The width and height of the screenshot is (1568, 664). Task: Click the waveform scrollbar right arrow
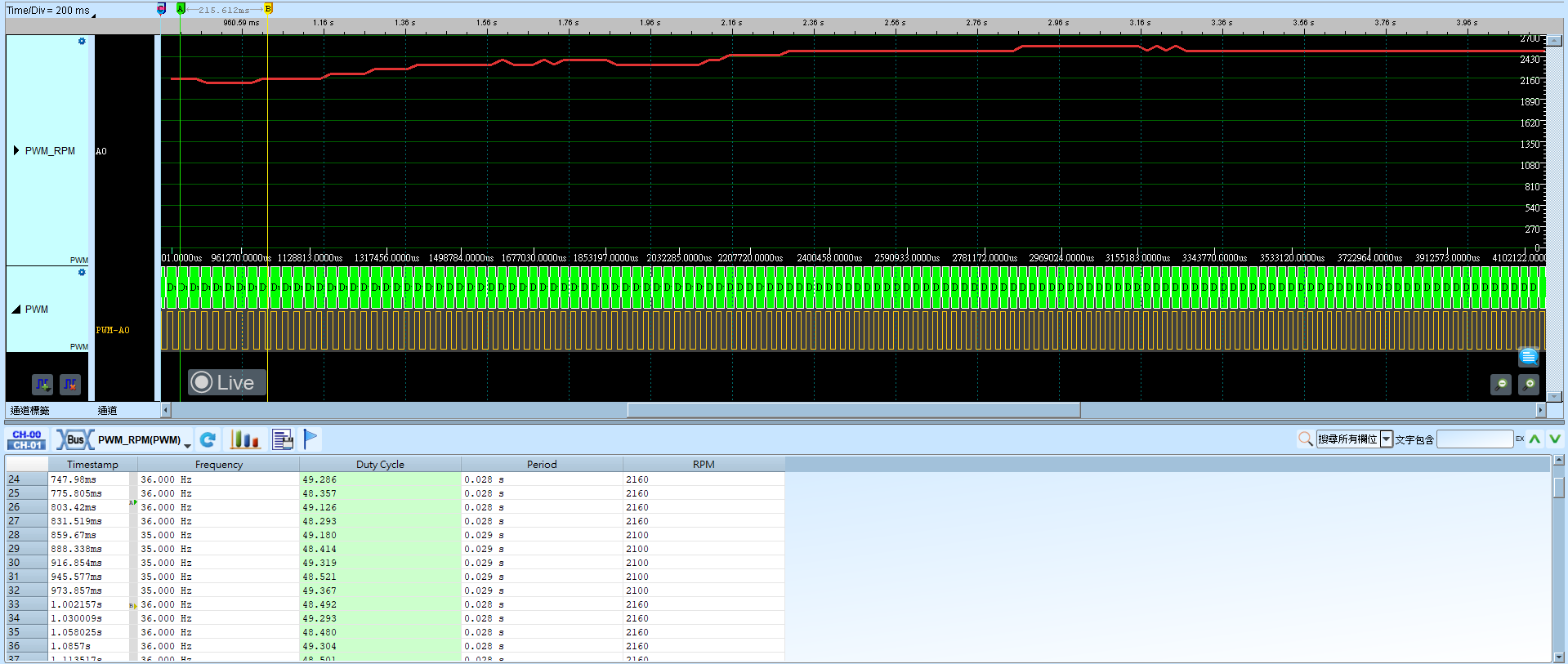[x=1541, y=410]
